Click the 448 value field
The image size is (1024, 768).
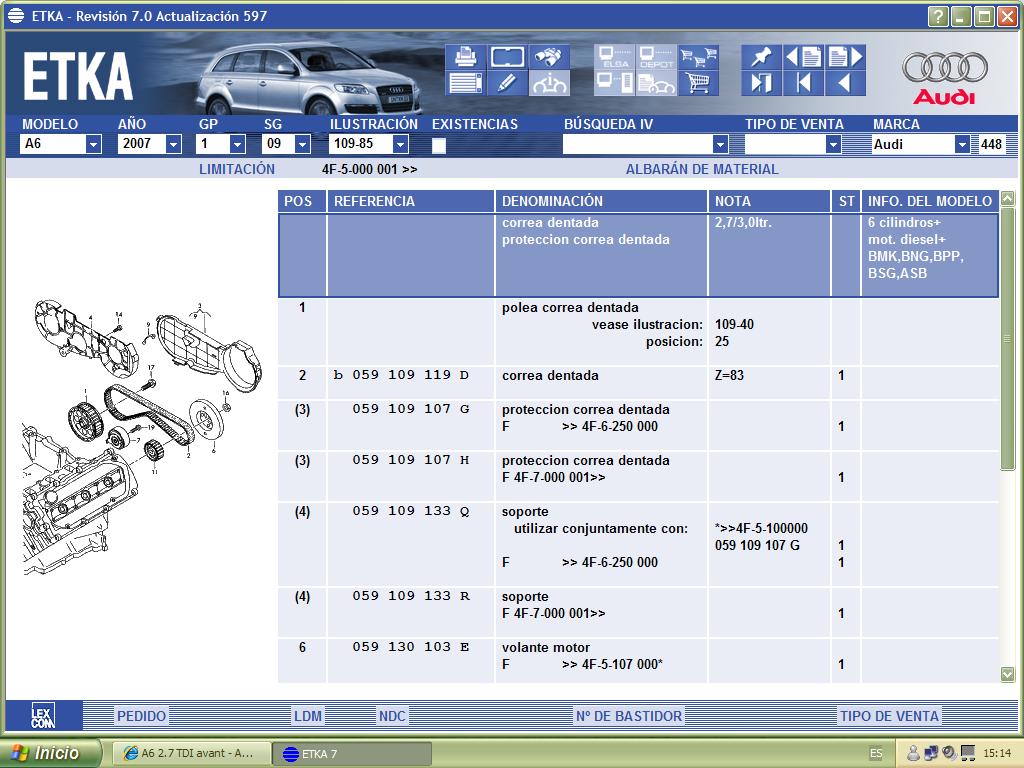(x=991, y=144)
